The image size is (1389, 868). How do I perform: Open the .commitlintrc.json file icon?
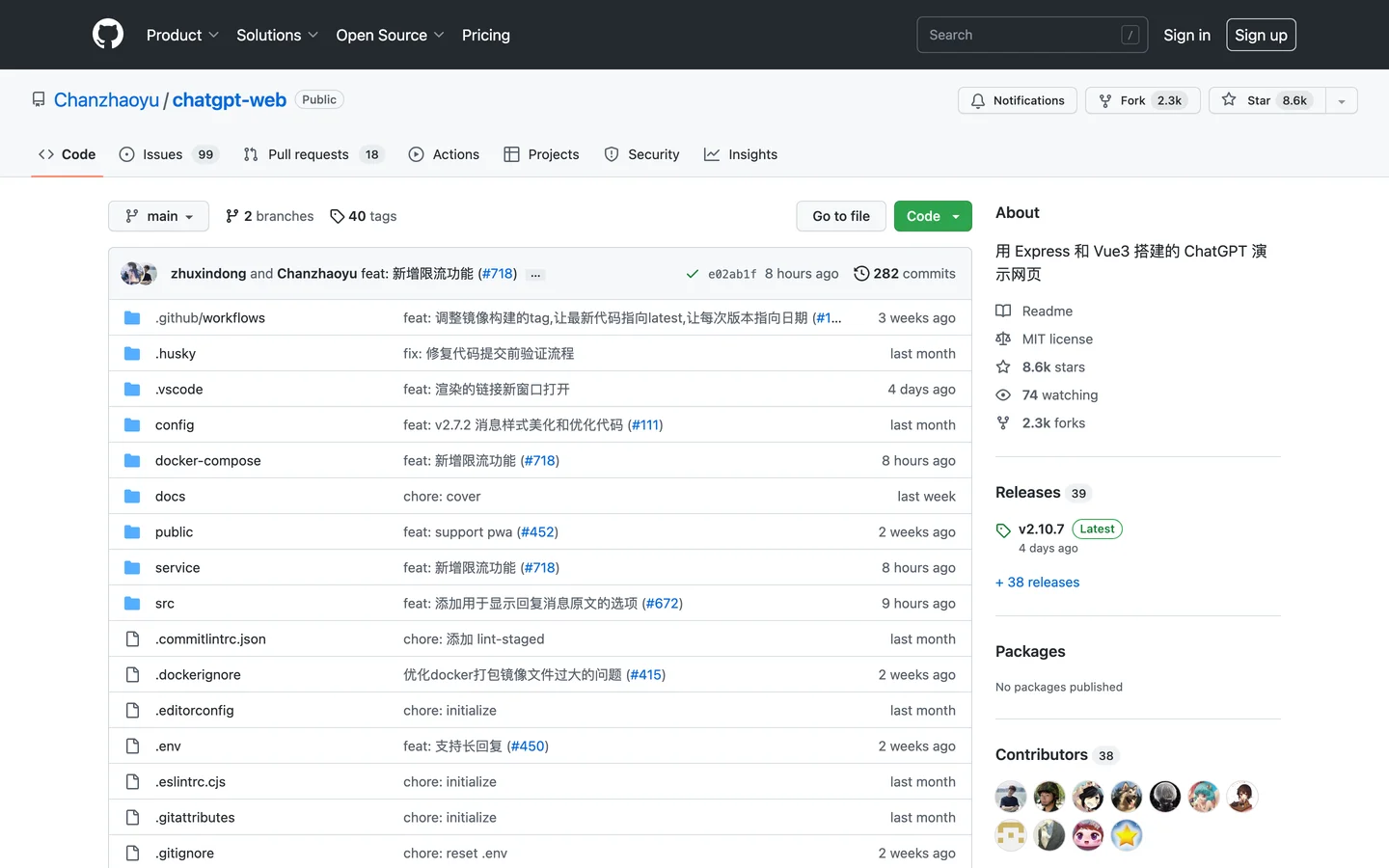click(132, 639)
